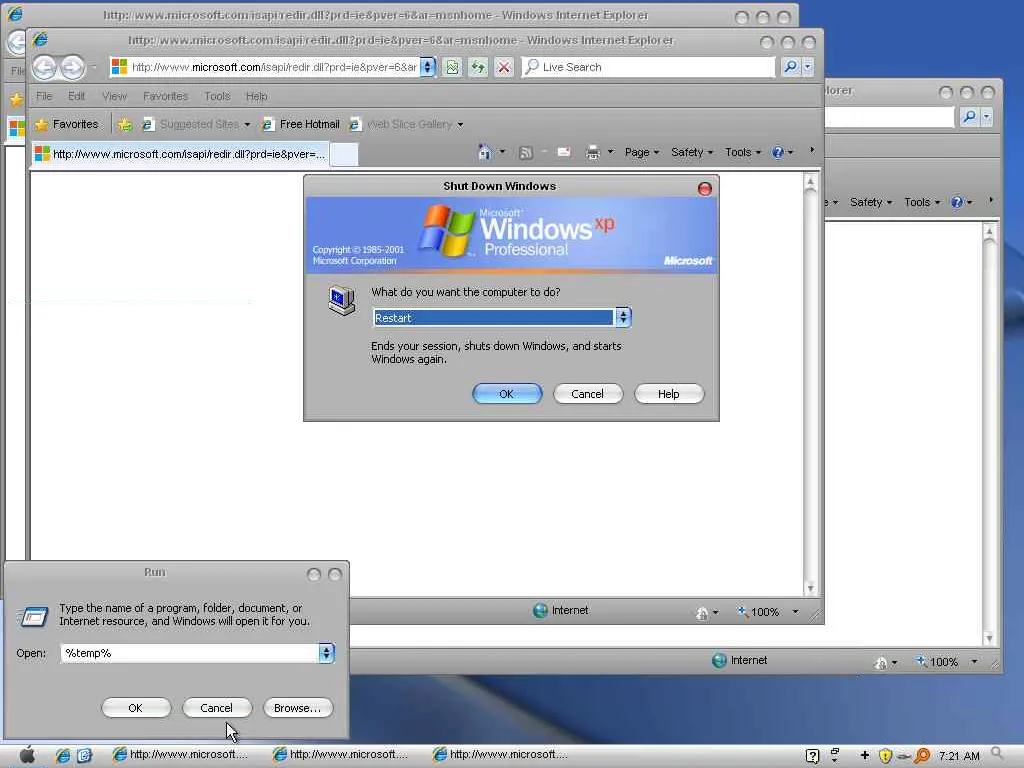Click the protected mode lock icon in front status bar
Viewport: 1024px width, 768px height.
coord(702,613)
